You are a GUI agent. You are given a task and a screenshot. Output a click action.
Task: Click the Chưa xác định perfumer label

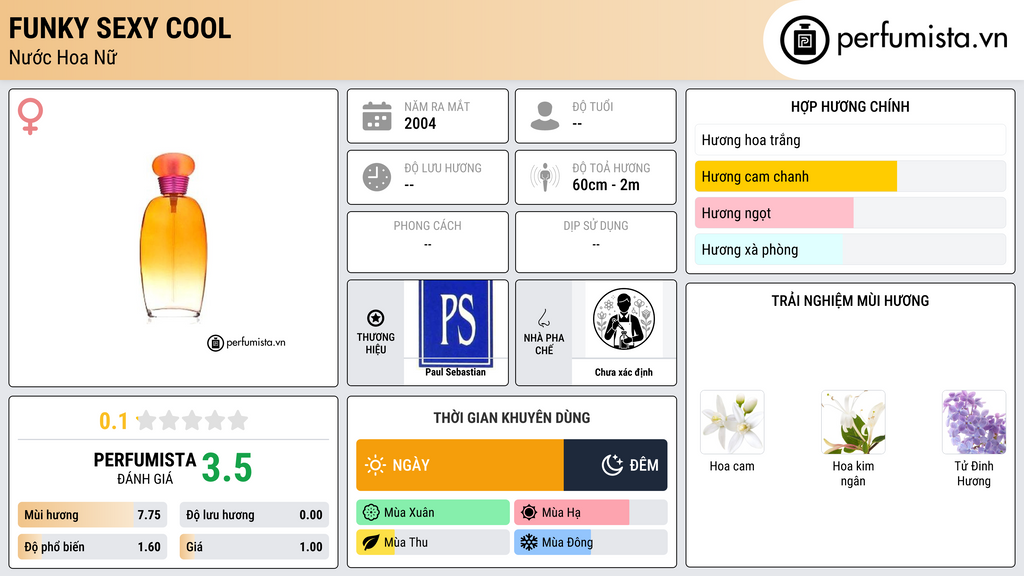(624, 372)
